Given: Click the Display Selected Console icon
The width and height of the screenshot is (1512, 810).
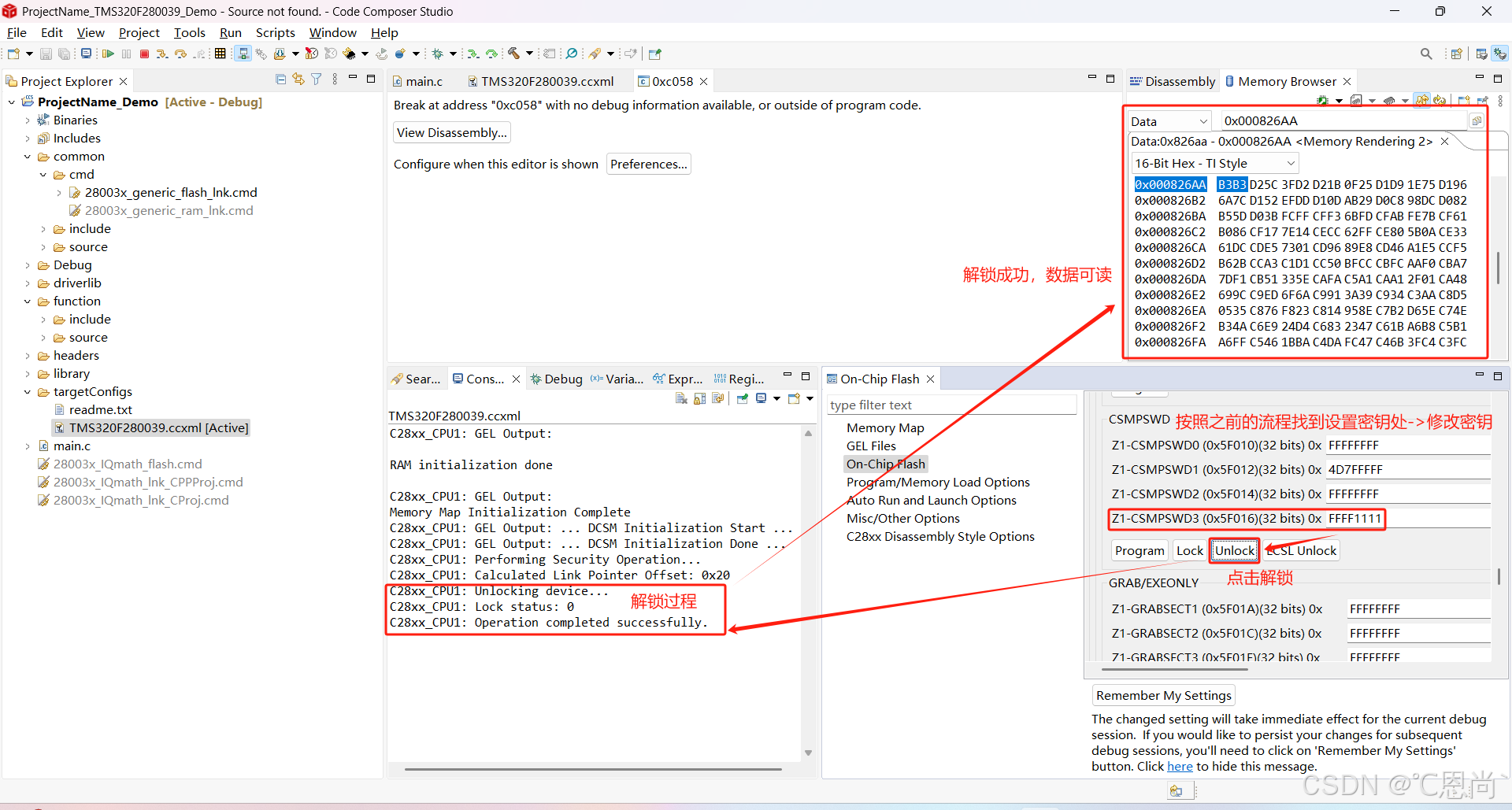Looking at the screenshot, I should (x=761, y=398).
